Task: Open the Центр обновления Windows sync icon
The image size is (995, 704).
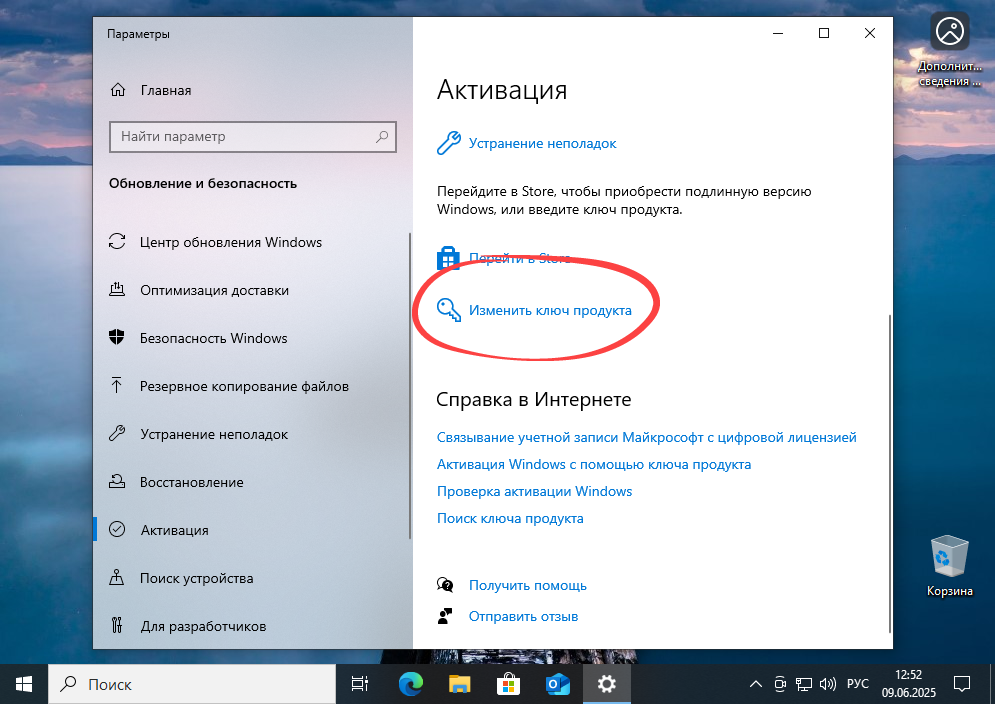Action: (117, 242)
